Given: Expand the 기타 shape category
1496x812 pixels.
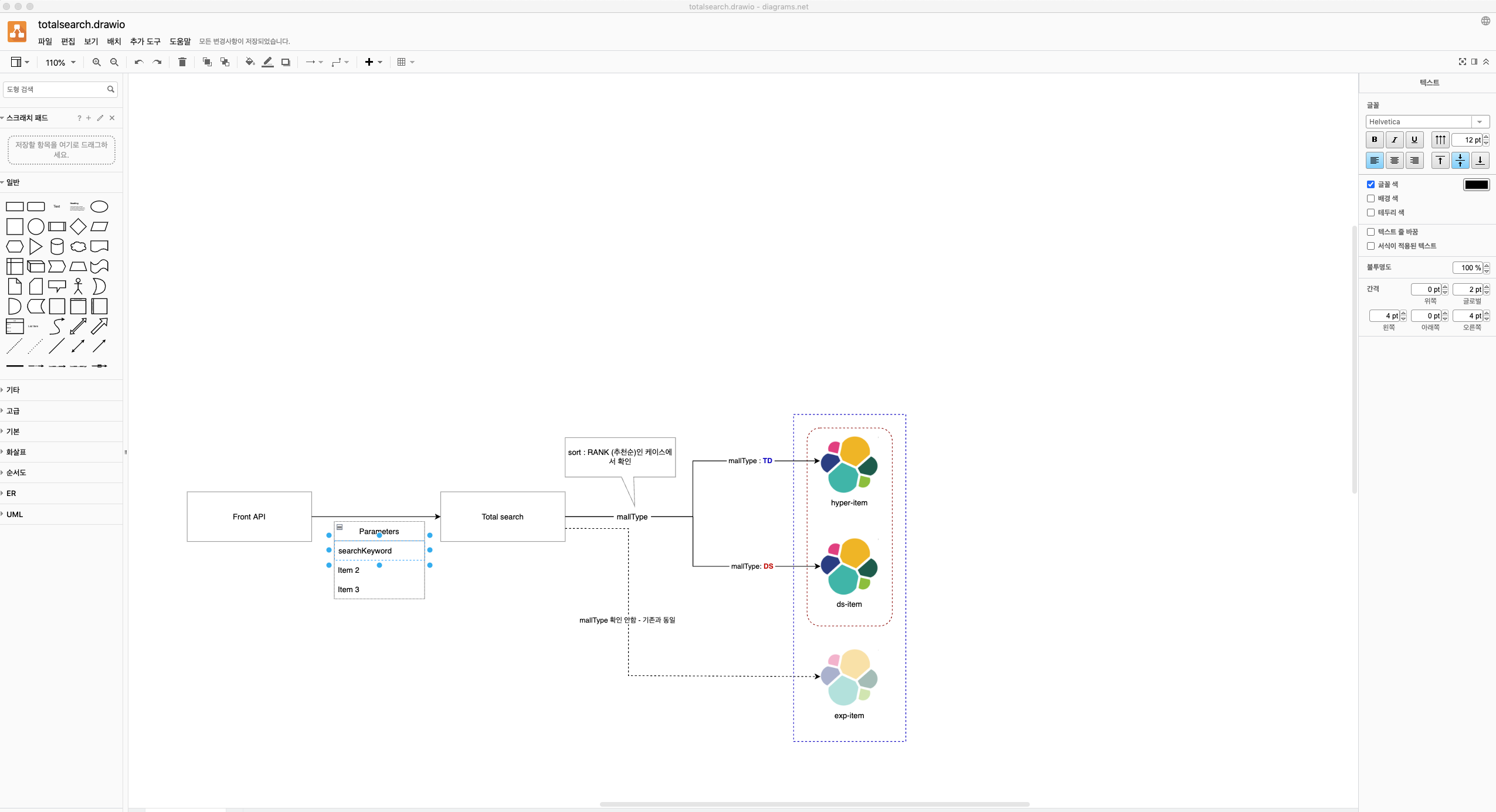Looking at the screenshot, I should 61,390.
